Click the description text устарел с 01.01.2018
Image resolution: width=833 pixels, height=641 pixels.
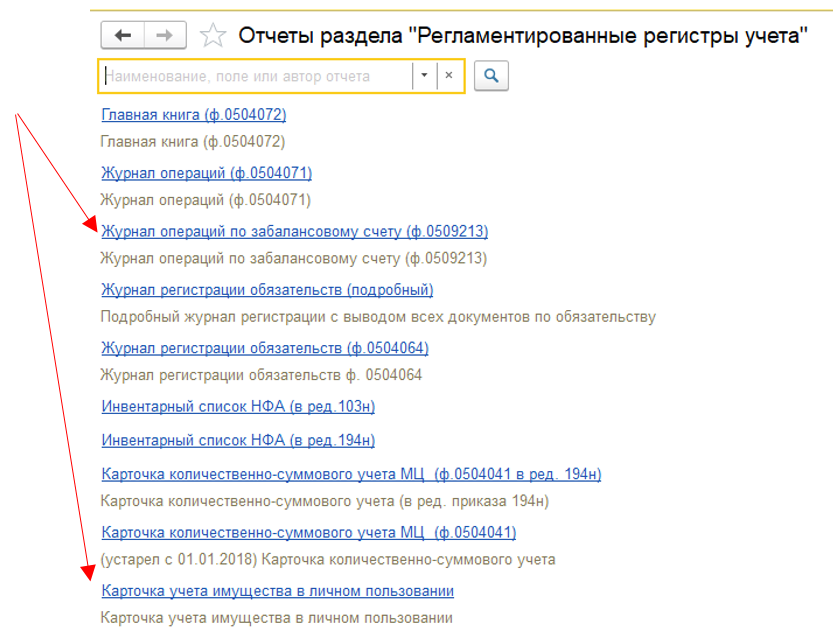(x=328, y=559)
